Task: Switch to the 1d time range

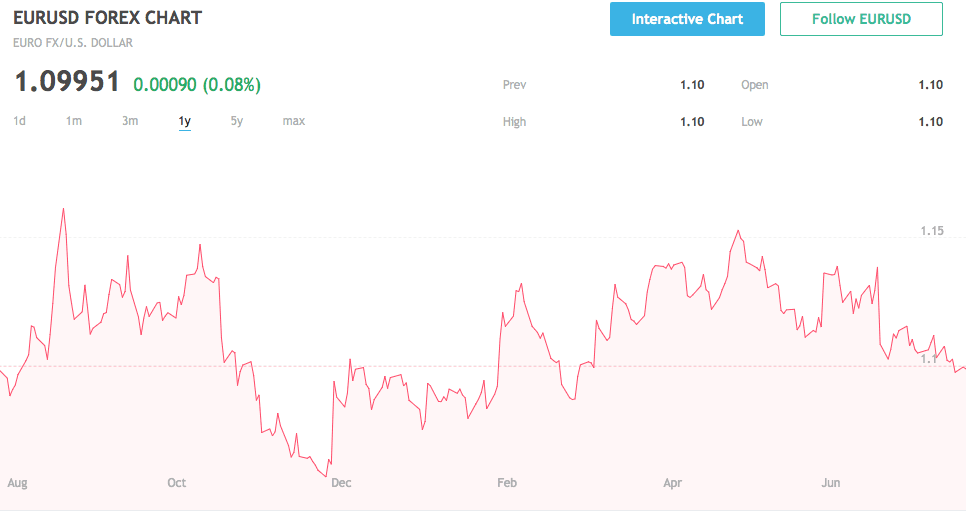Action: (x=19, y=121)
